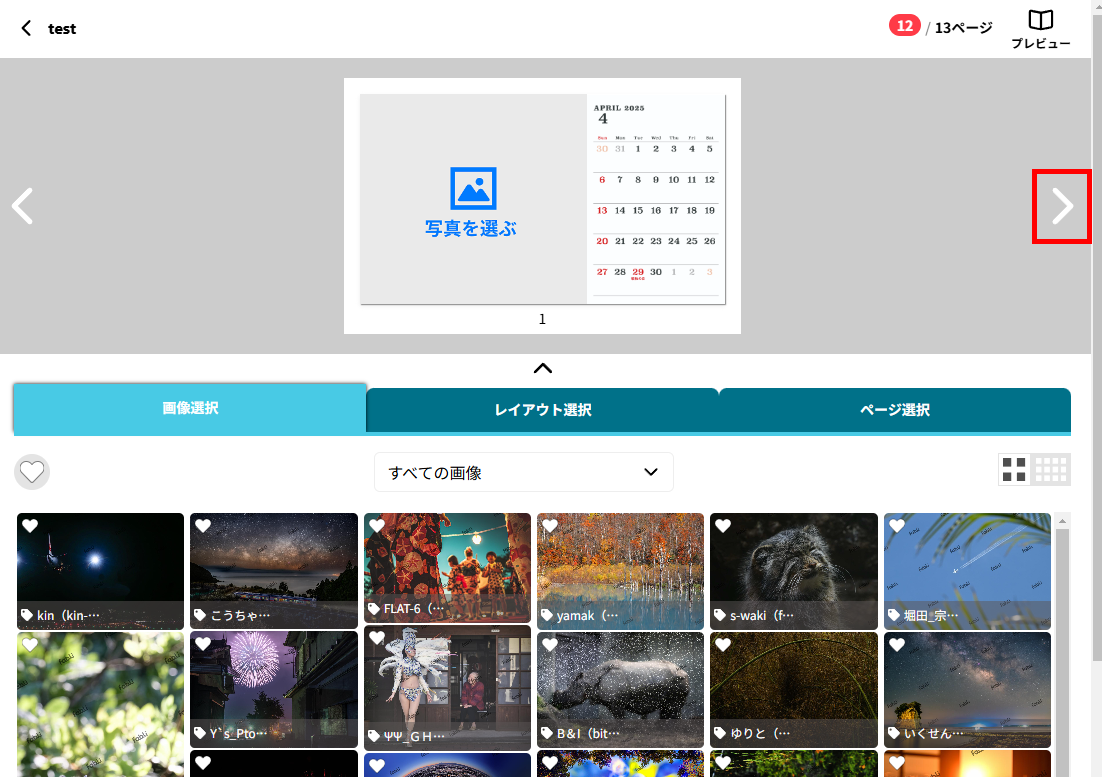Switch to small grid view
Viewport: 1102px width, 777px height.
pos(1051,470)
